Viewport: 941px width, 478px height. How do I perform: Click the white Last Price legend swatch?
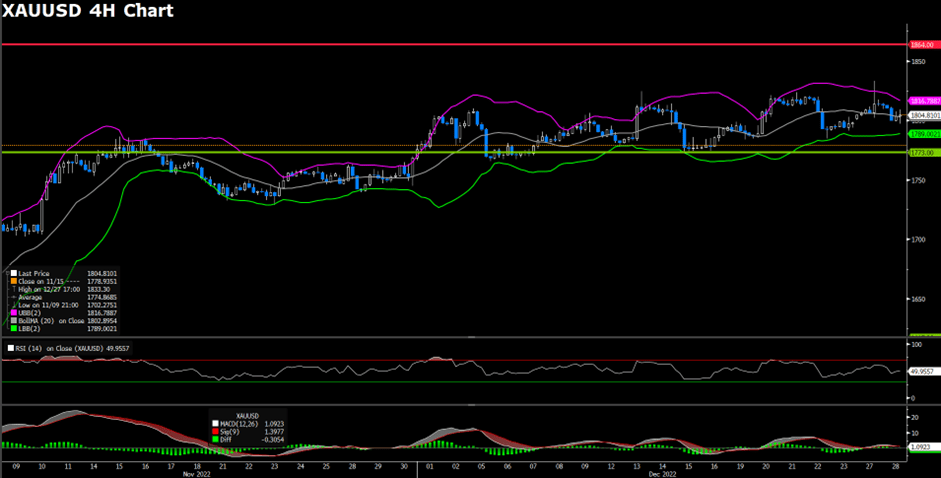pos(12,272)
